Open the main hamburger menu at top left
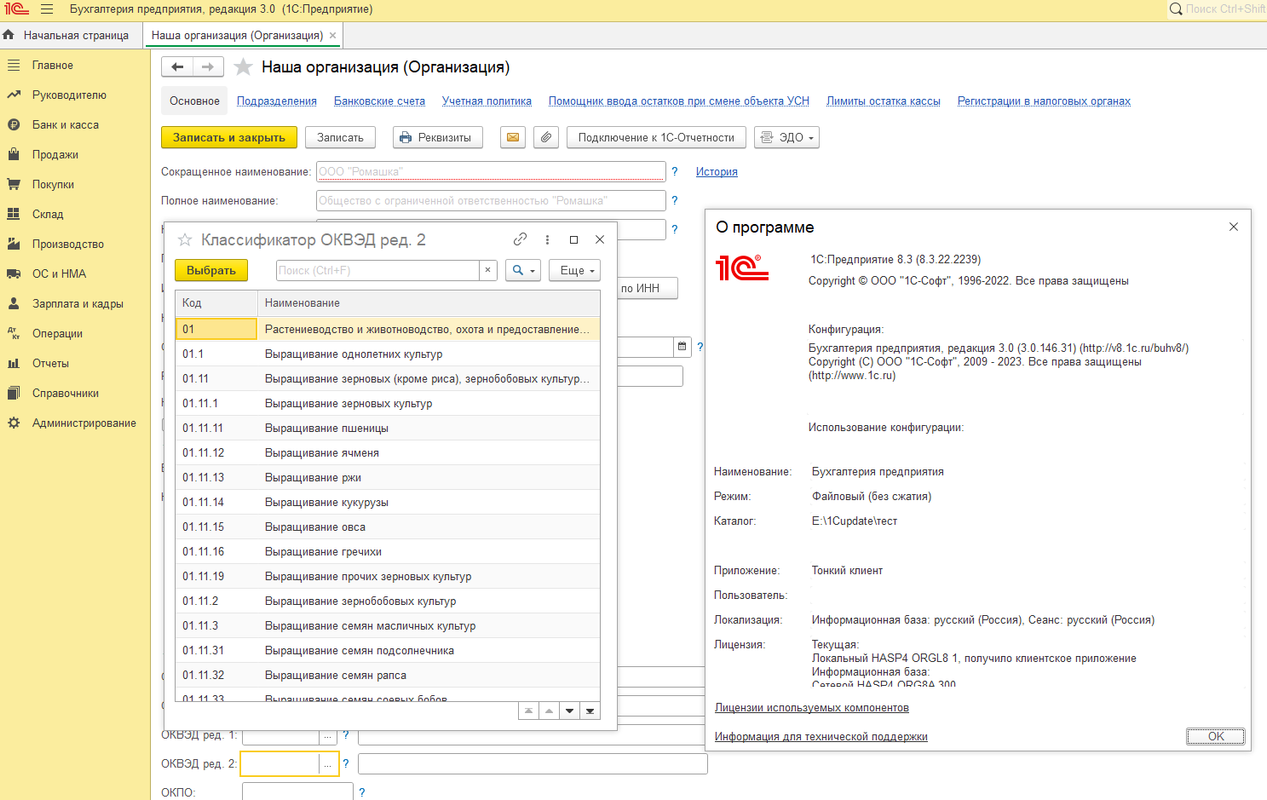Image resolution: width=1267 pixels, height=800 pixels. point(46,9)
